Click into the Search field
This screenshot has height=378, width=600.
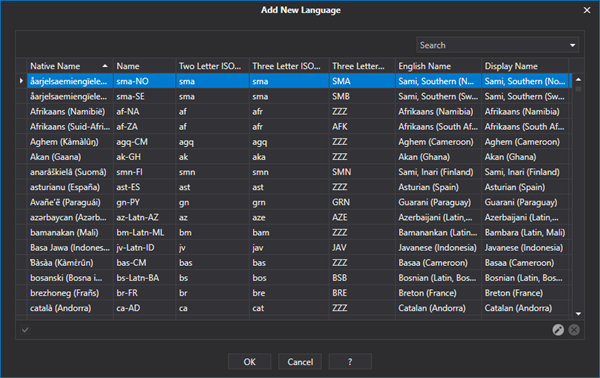492,45
